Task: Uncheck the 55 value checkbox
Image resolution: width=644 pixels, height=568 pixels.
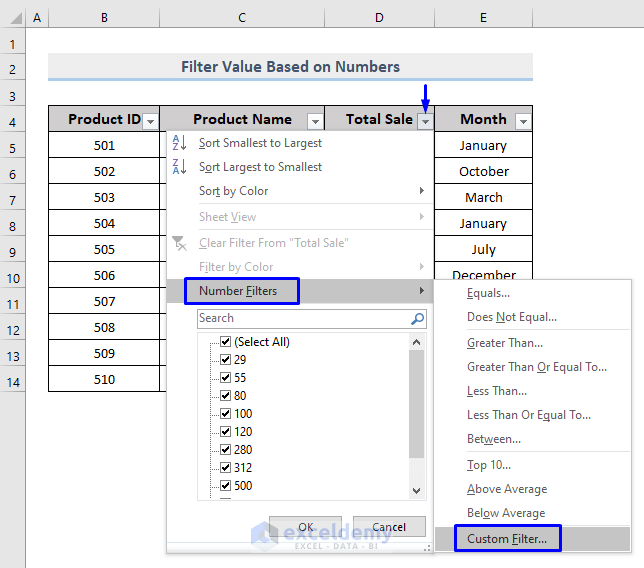Action: [x=225, y=377]
